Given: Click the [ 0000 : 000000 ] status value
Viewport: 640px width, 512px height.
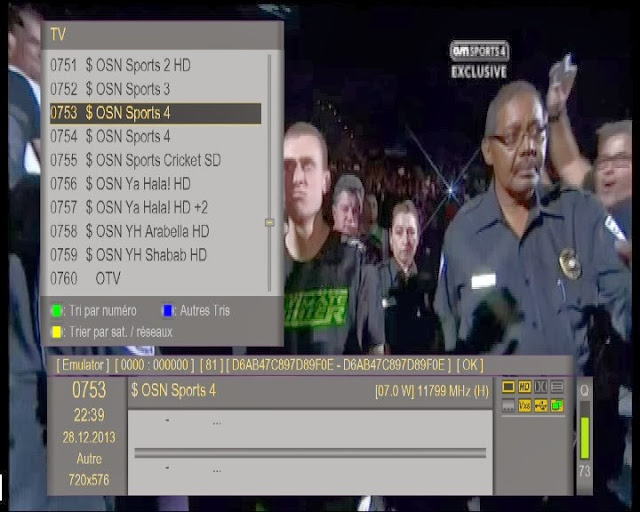Looking at the screenshot, I should [154, 365].
